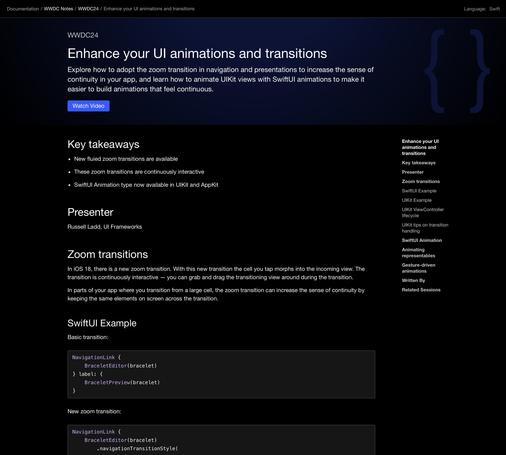Click the 'Basic transition:' label

point(88,337)
